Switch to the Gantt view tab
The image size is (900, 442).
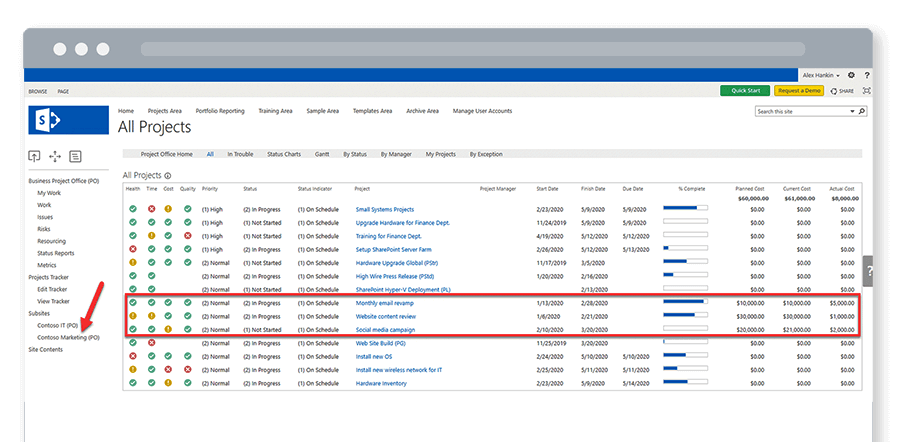click(x=323, y=154)
